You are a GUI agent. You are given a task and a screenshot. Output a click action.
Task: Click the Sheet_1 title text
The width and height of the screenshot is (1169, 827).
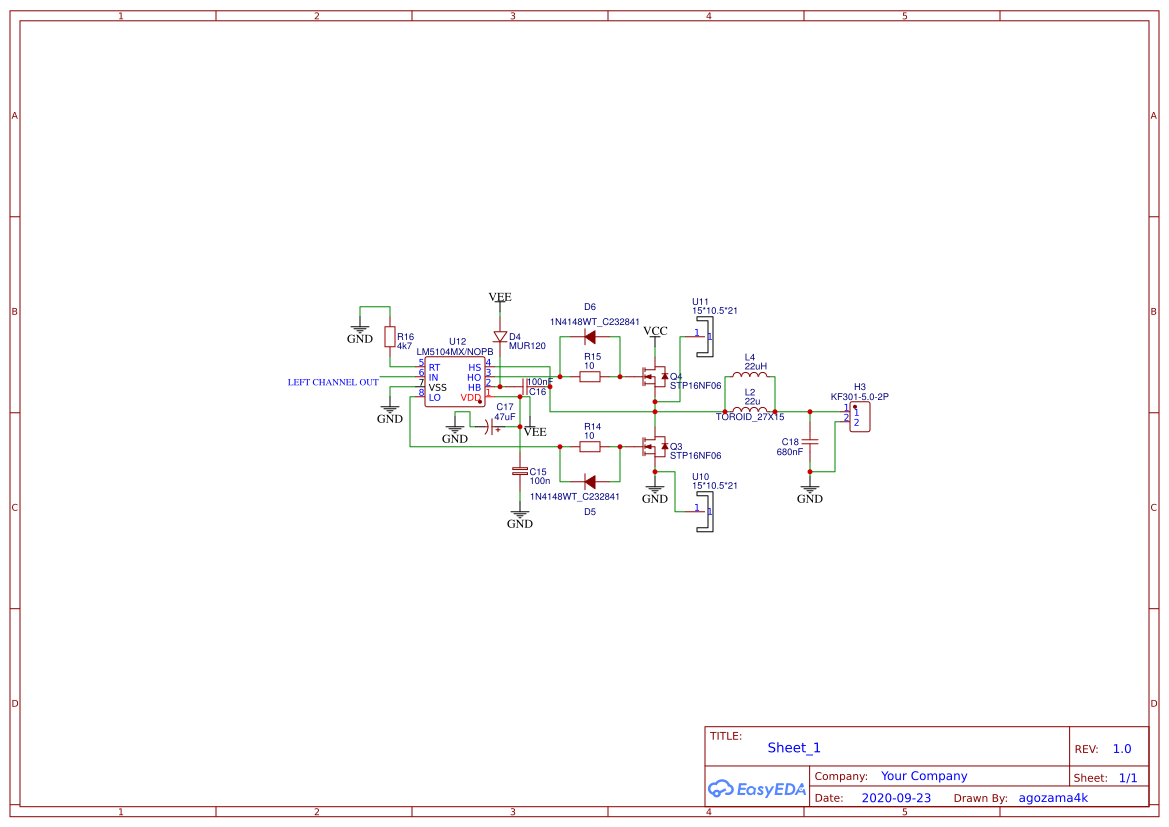(793, 747)
